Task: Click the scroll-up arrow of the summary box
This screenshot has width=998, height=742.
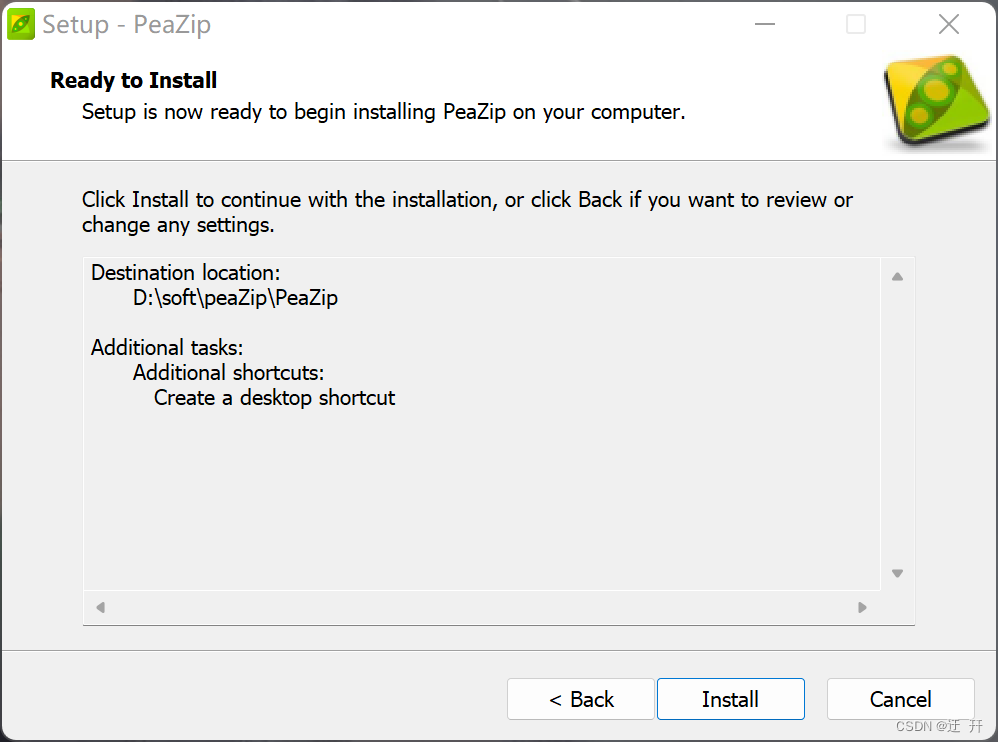Action: point(897,276)
